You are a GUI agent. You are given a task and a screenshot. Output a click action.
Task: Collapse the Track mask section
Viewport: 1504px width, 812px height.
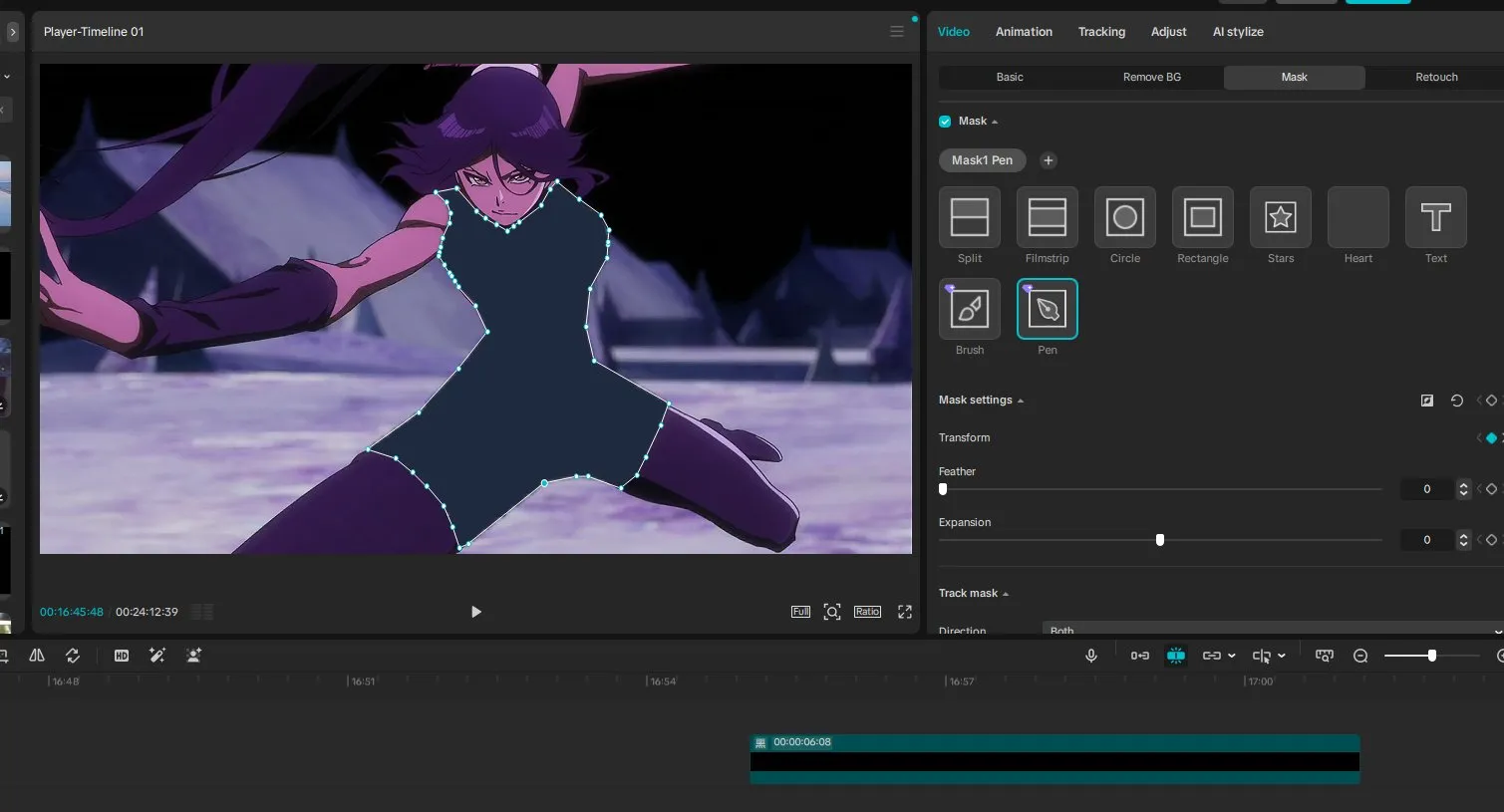click(x=1006, y=595)
